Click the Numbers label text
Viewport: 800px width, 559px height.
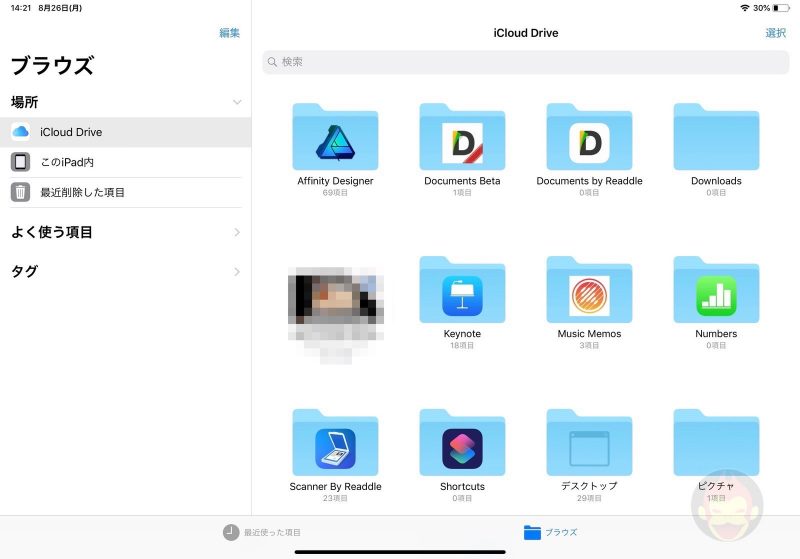click(x=716, y=334)
